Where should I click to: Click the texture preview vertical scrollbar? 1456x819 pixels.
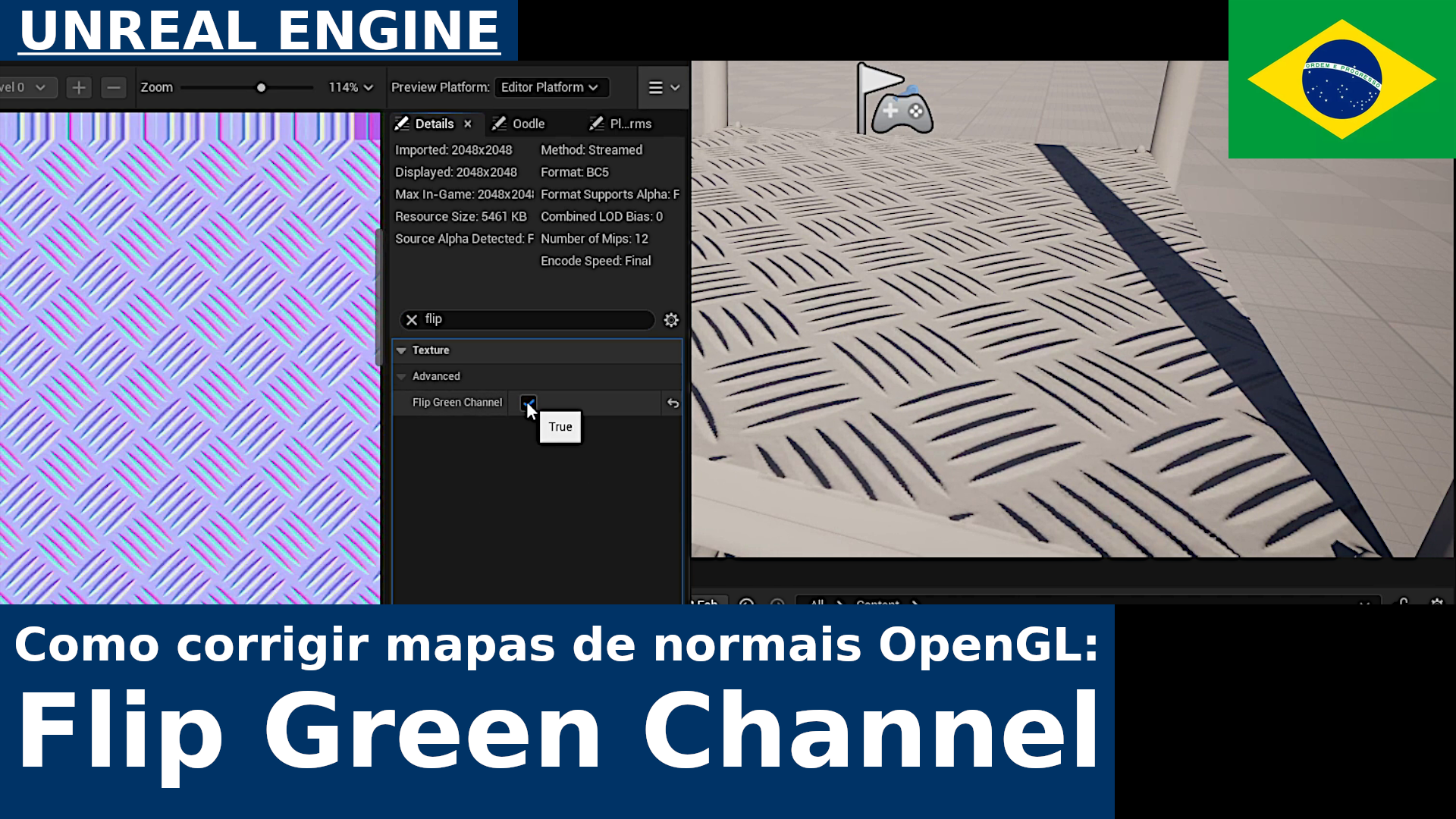[x=380, y=296]
